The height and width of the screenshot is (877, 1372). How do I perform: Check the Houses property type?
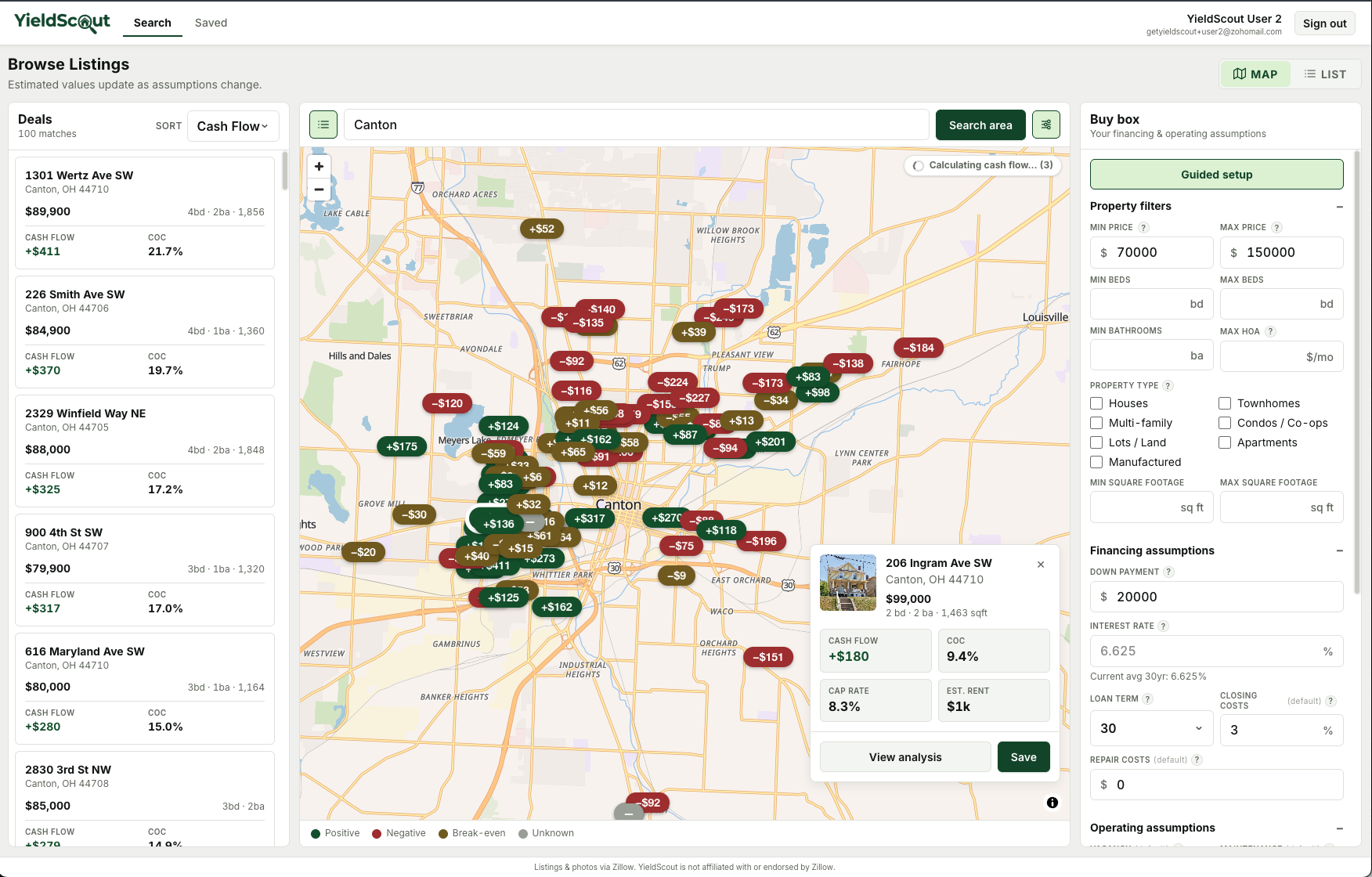pyautogui.click(x=1096, y=403)
